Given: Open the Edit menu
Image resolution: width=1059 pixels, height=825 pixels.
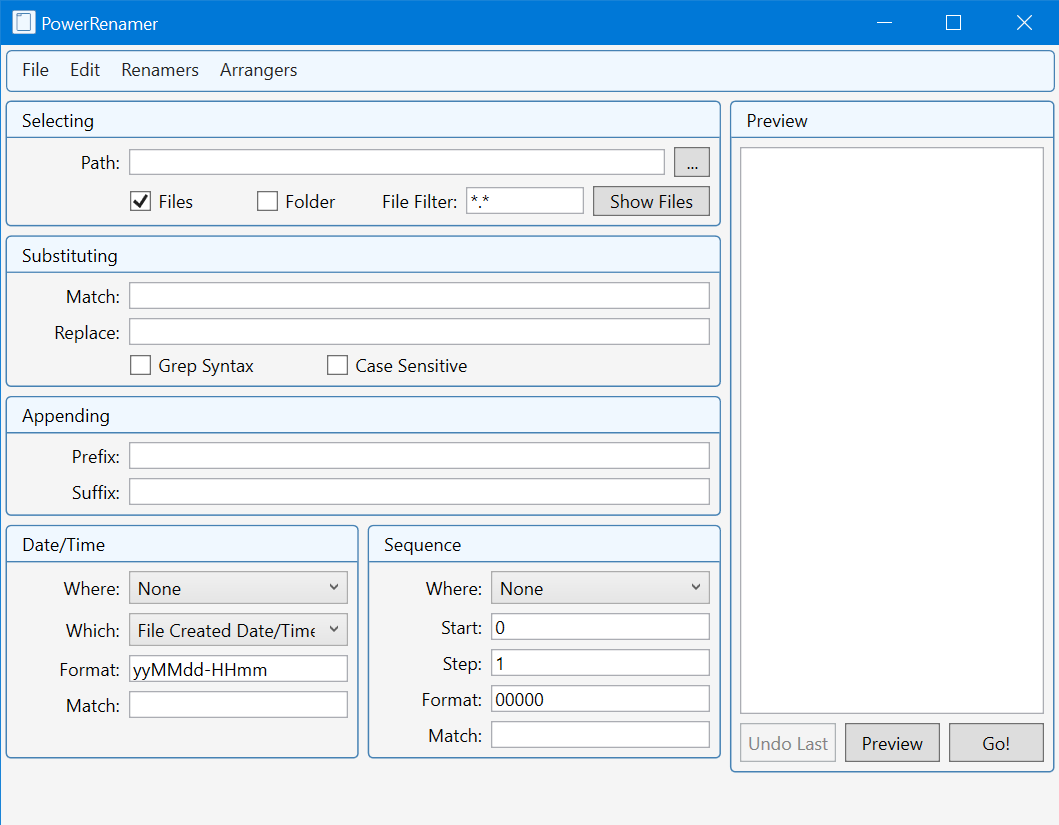Looking at the screenshot, I should click(x=84, y=70).
